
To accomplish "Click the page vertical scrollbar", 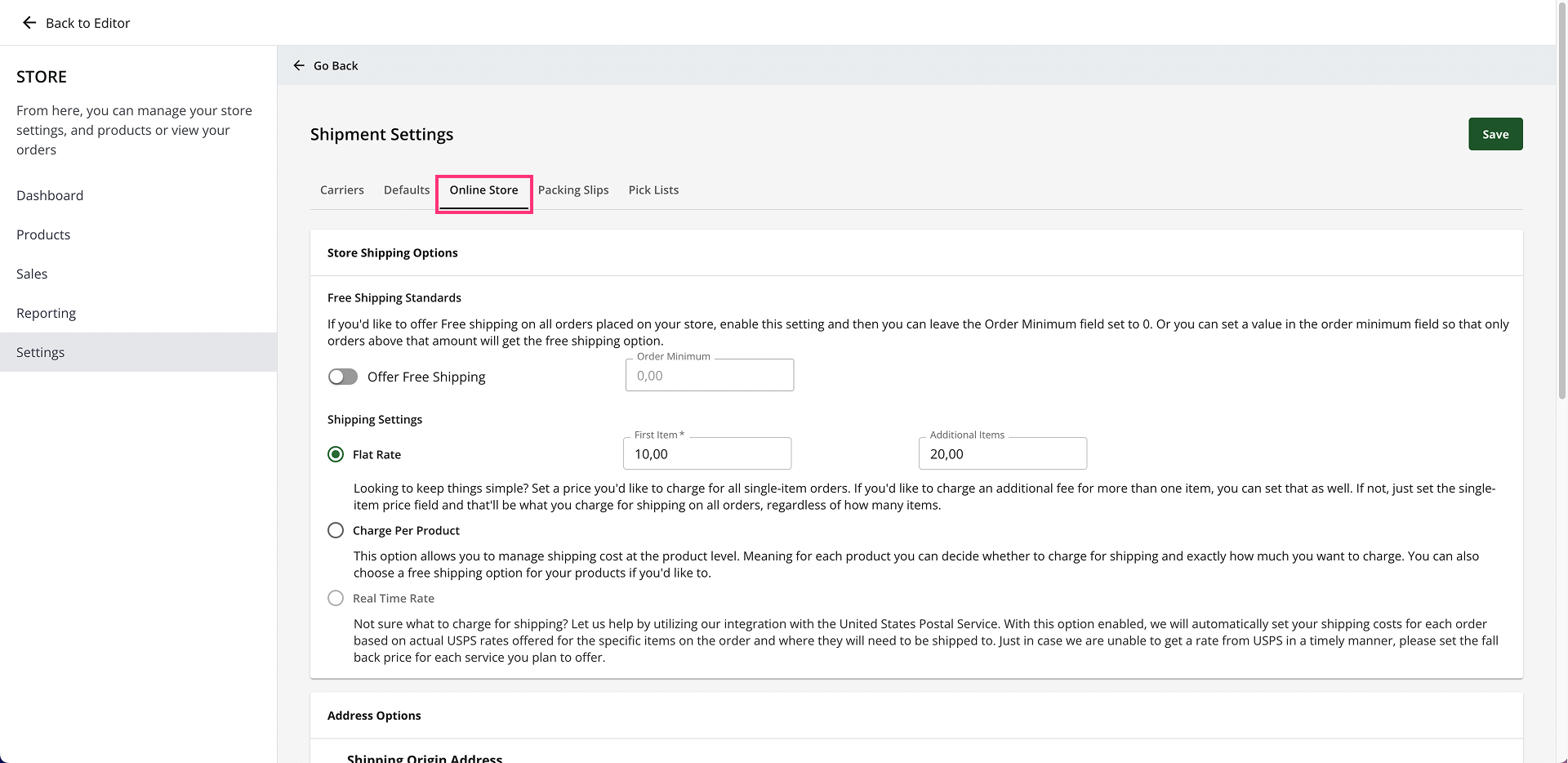I will tap(1562, 202).
